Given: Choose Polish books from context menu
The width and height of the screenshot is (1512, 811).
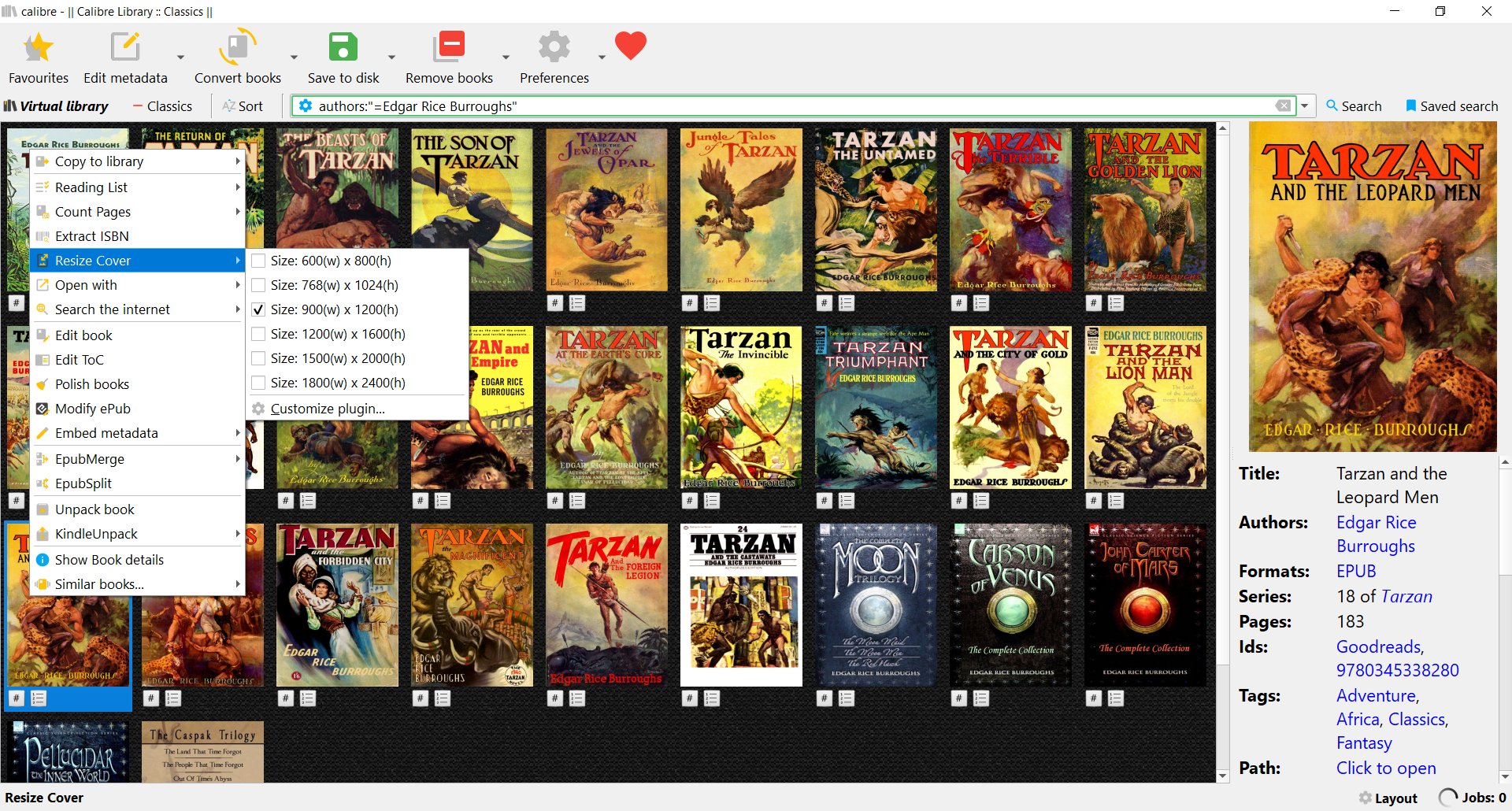Looking at the screenshot, I should coord(138,384).
